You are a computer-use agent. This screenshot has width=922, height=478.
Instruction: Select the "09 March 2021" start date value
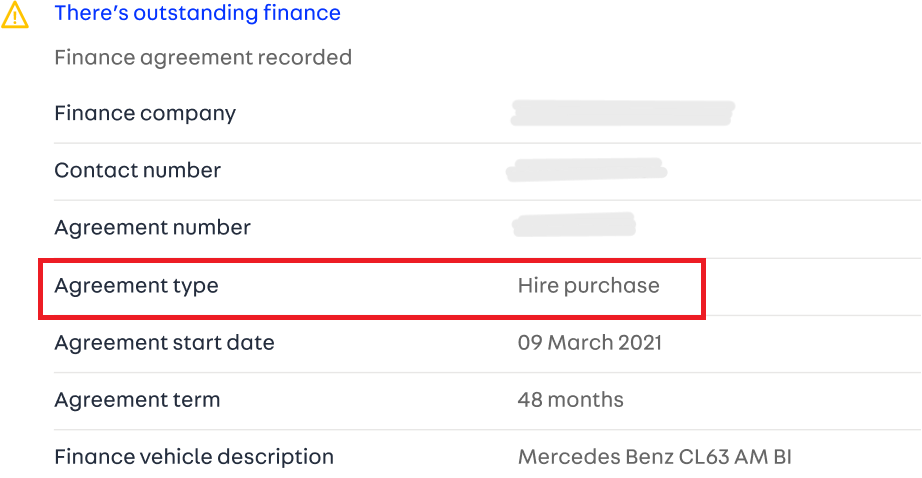coord(589,343)
